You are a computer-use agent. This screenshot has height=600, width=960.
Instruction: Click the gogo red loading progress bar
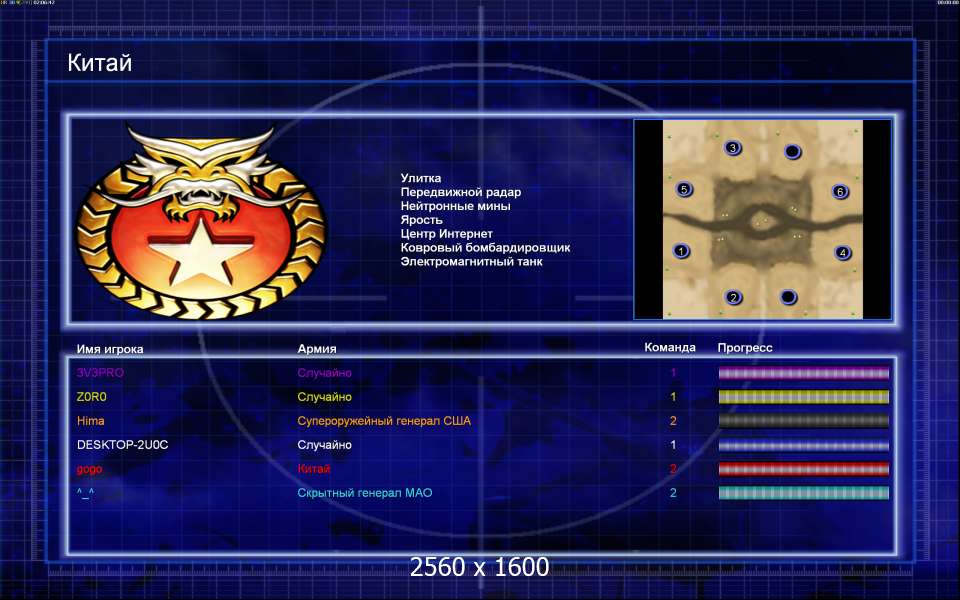(x=803, y=469)
